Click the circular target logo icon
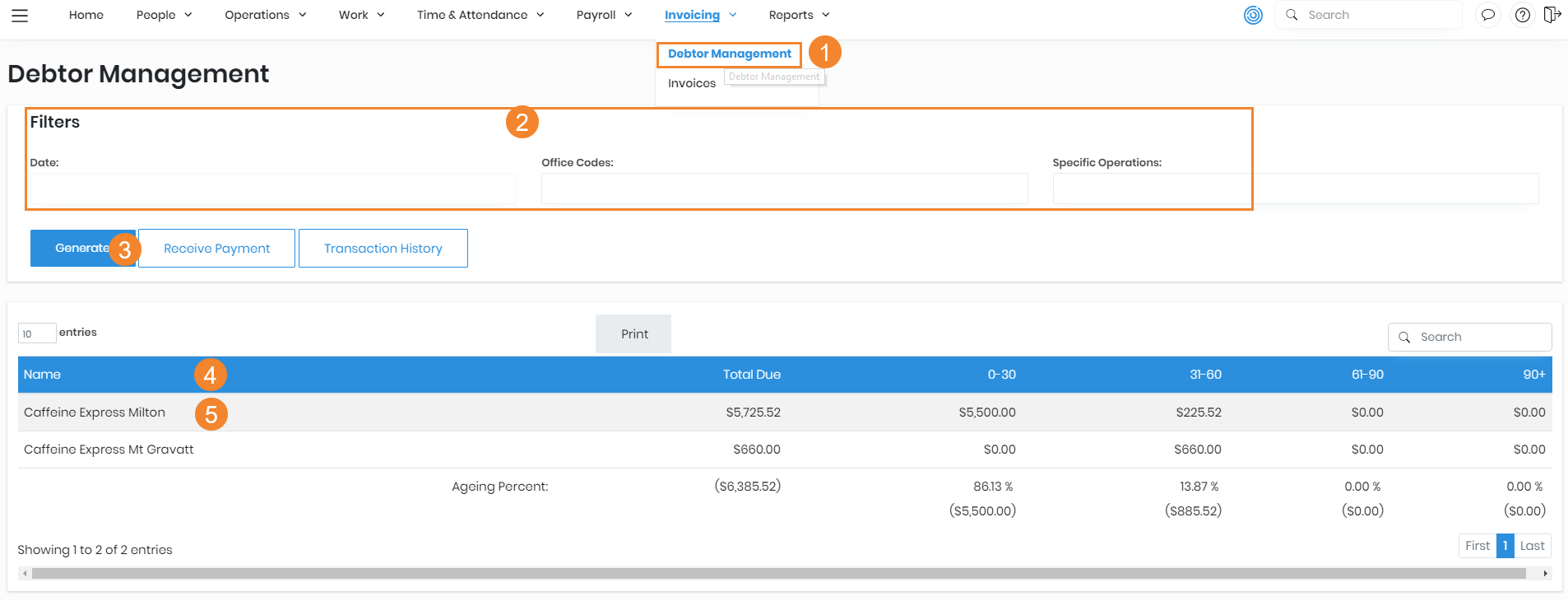Screen dimensions: 1568x601 [x=1253, y=15]
